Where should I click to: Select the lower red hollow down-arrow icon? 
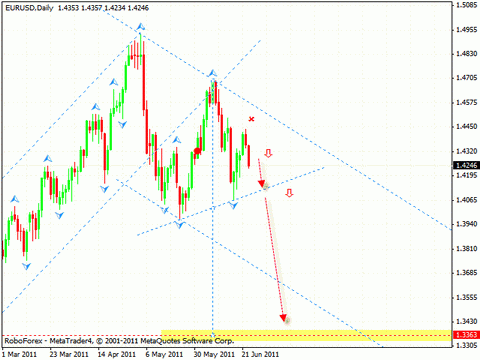[289, 193]
